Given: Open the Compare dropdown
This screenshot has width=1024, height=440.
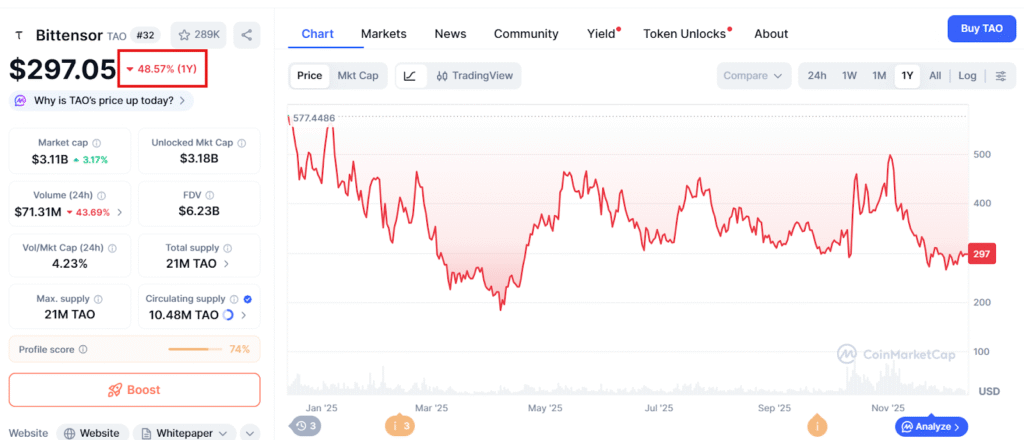Looking at the screenshot, I should tap(753, 76).
